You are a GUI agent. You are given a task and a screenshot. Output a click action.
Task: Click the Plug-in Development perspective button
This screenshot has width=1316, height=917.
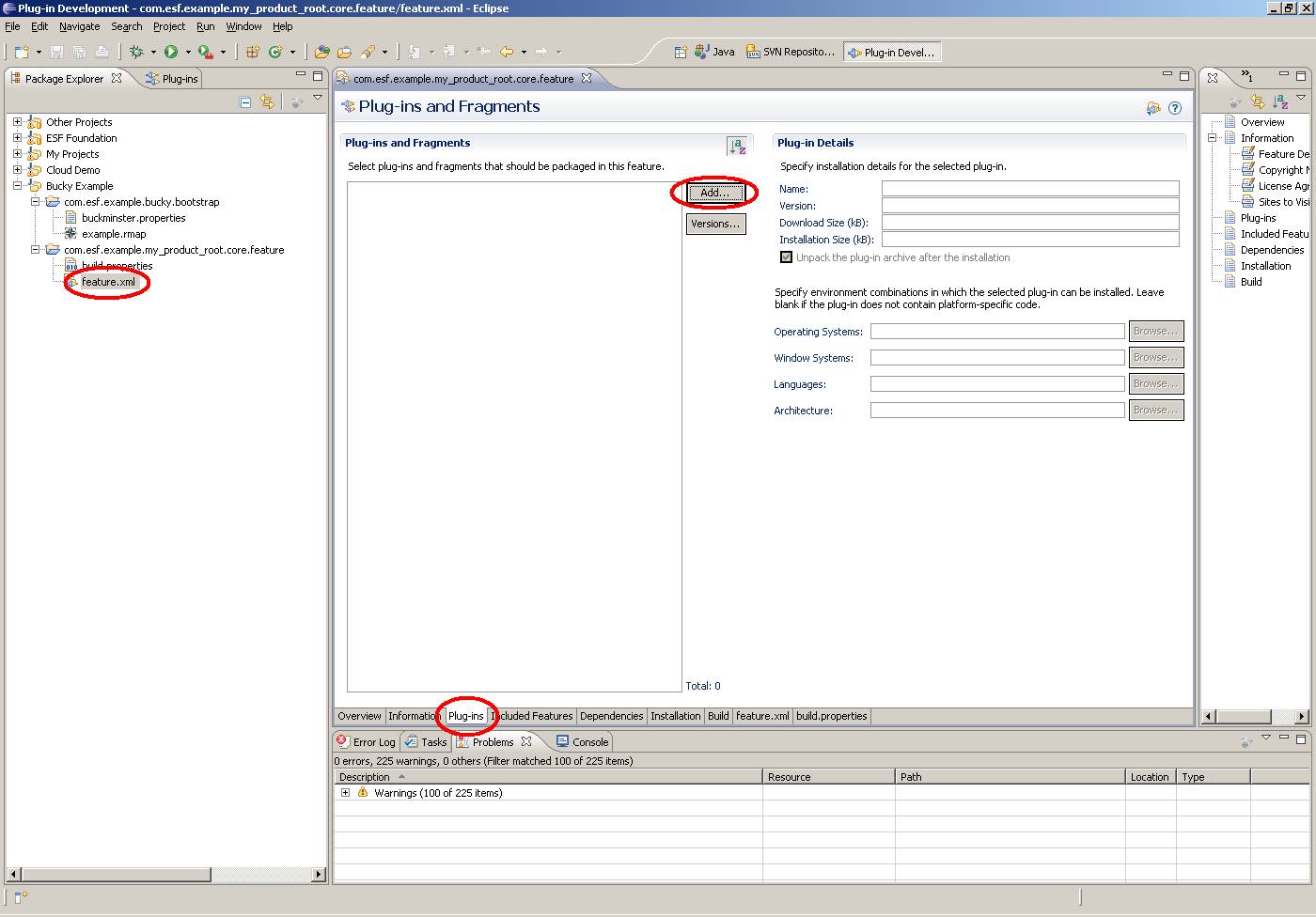pyautogui.click(x=892, y=53)
